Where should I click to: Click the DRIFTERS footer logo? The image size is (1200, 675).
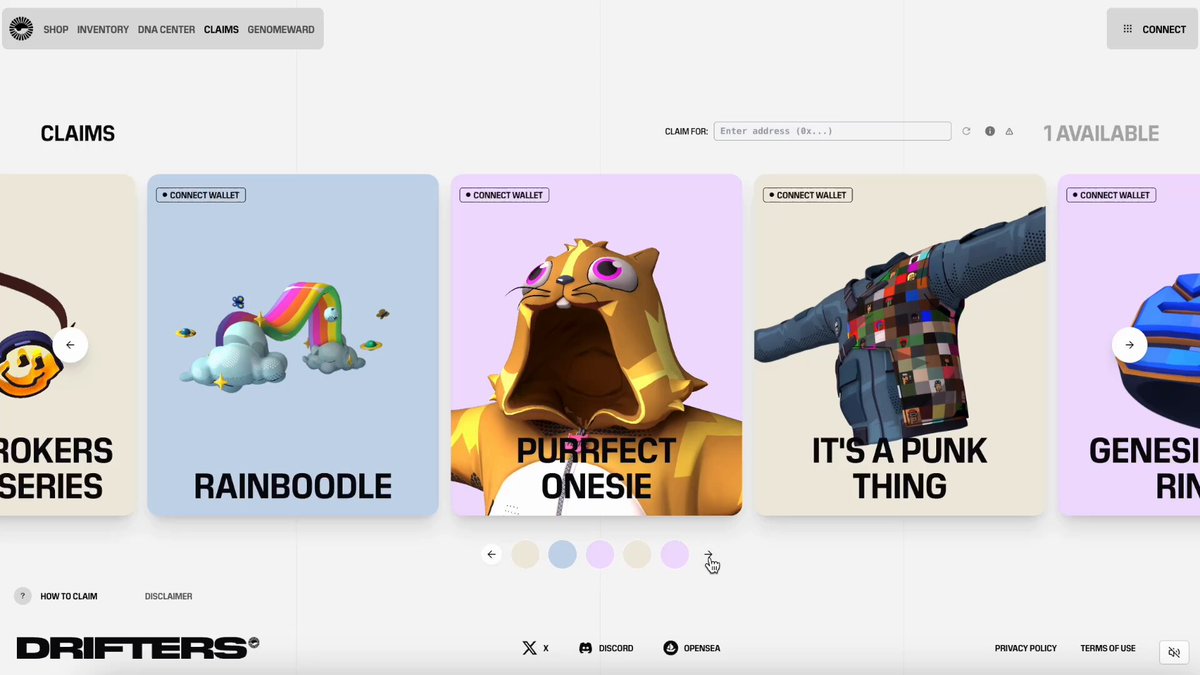pos(138,648)
